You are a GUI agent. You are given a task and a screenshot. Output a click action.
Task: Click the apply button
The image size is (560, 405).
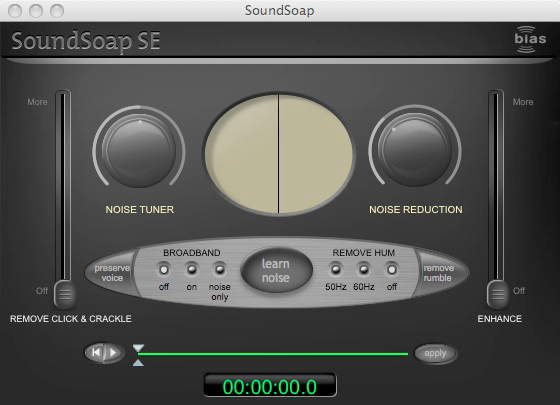435,354
